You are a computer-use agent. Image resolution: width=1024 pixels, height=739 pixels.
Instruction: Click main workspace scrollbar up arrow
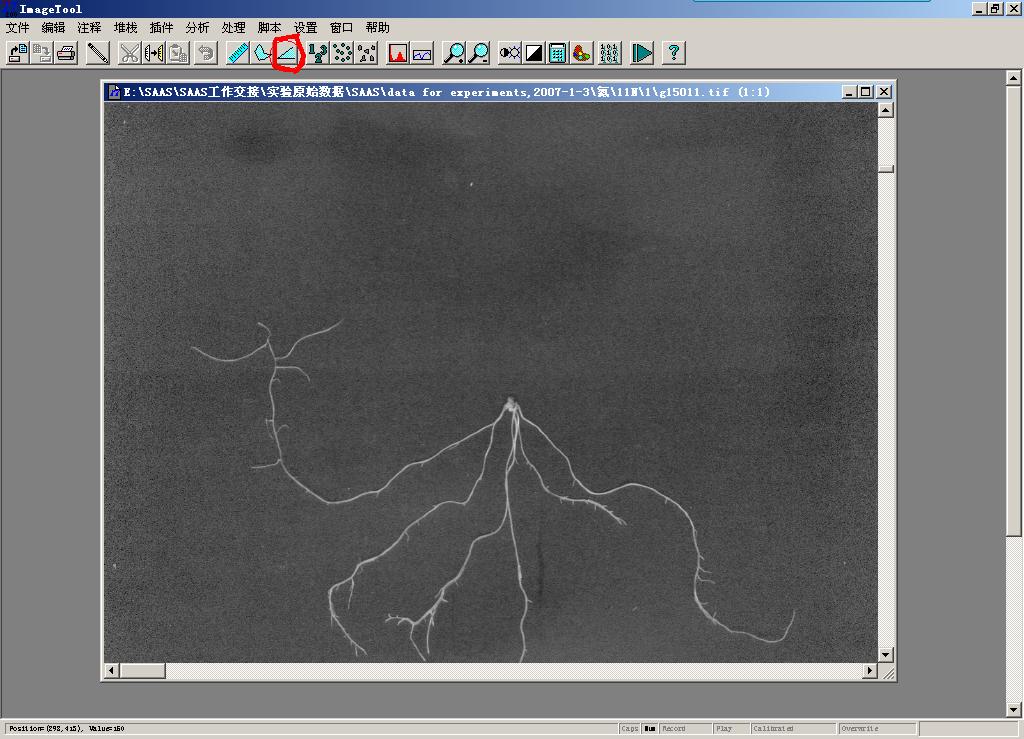pos(1014,78)
